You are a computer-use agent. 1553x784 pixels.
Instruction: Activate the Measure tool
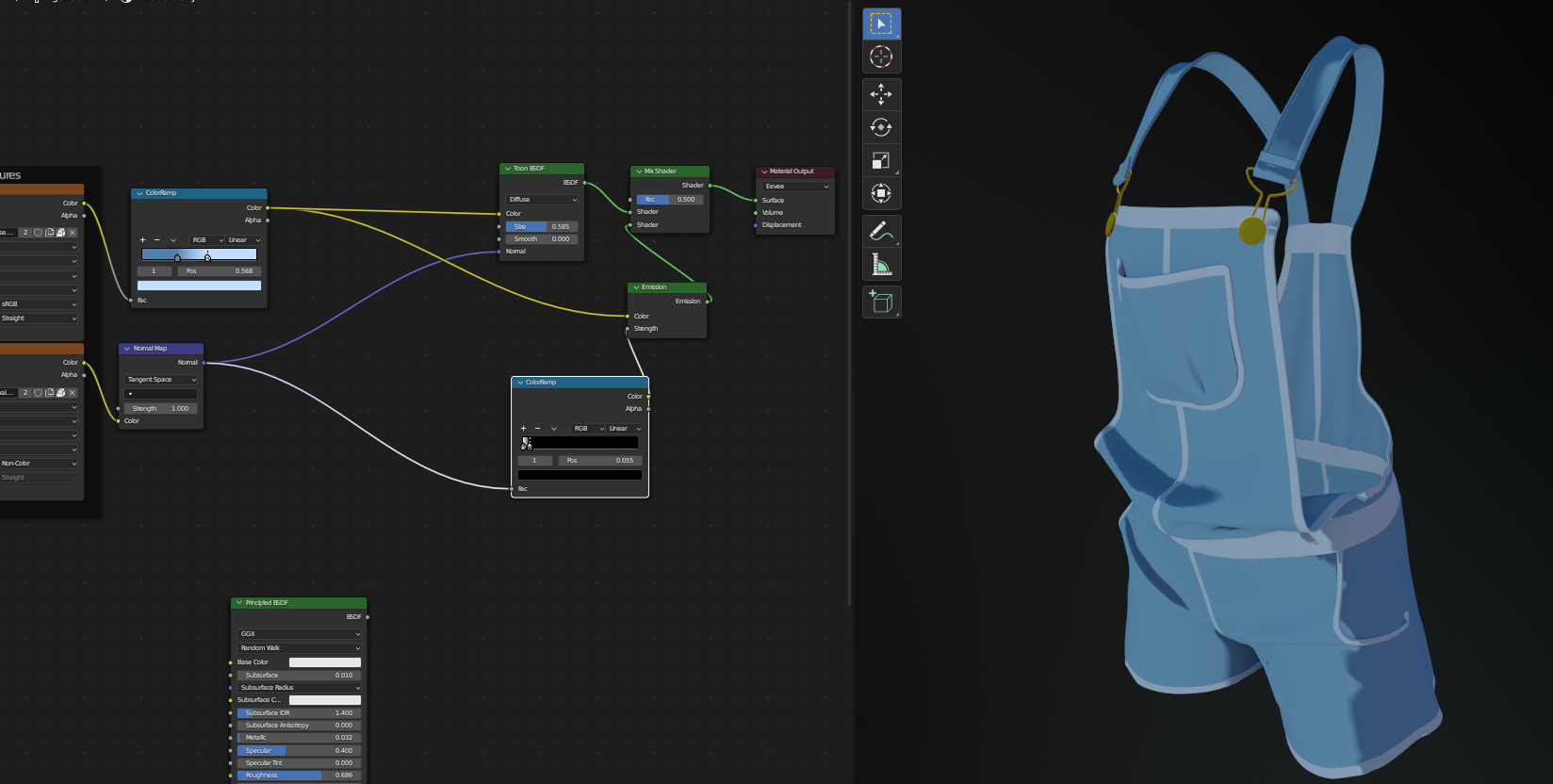(x=881, y=265)
